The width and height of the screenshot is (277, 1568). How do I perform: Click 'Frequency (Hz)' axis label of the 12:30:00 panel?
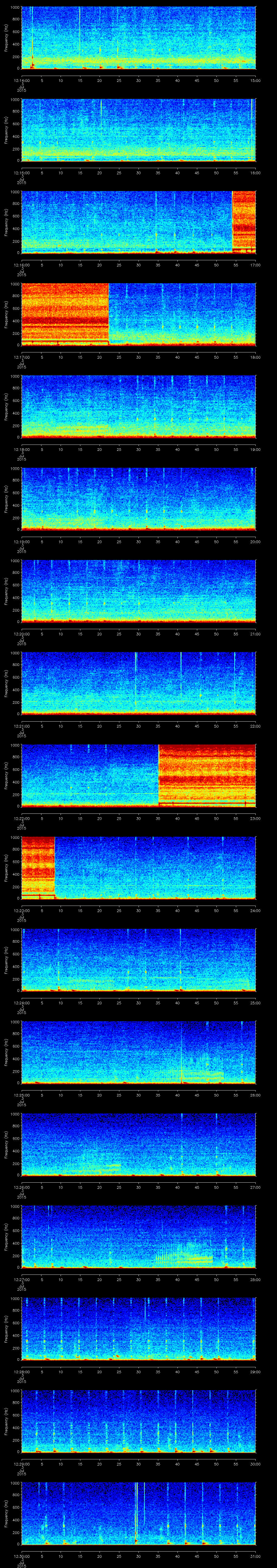pyautogui.click(x=6, y=1513)
